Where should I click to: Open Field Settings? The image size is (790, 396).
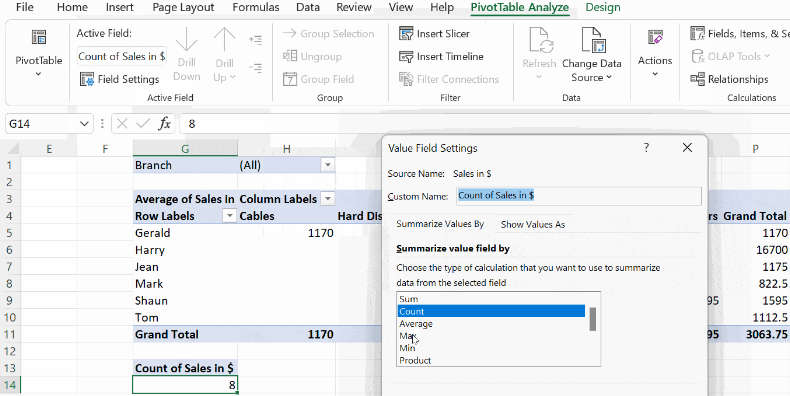click(x=119, y=79)
